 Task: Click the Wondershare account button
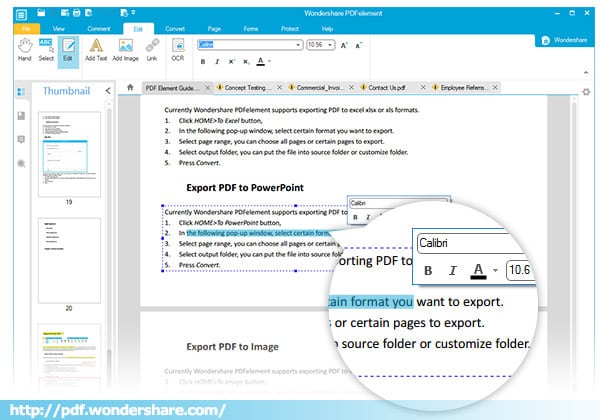tap(564, 40)
